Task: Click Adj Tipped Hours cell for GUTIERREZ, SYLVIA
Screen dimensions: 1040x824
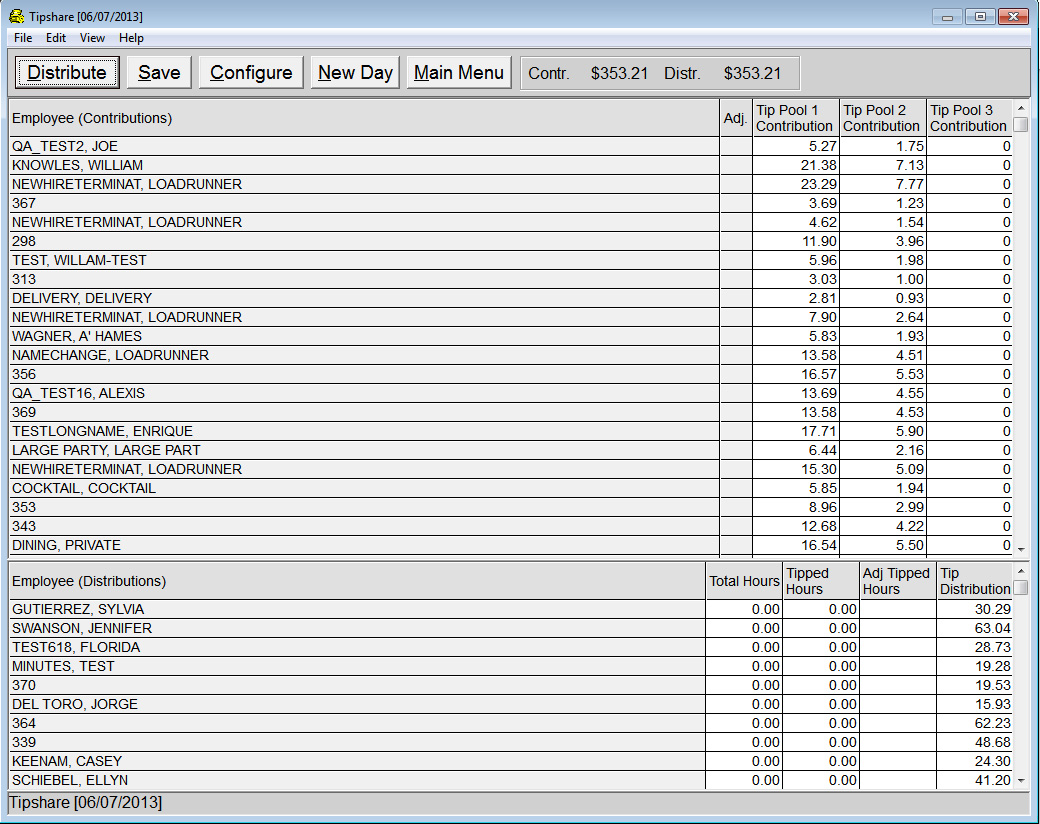Action: (x=898, y=609)
